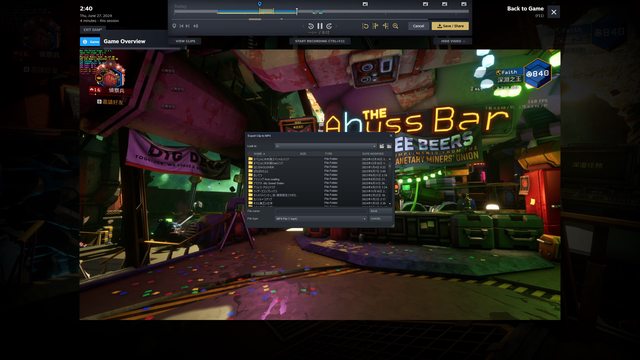Viewport: 640px width, 360px height.
Task: Click the magnifier zoom icon on timeline toolbar
Action: click(x=396, y=26)
